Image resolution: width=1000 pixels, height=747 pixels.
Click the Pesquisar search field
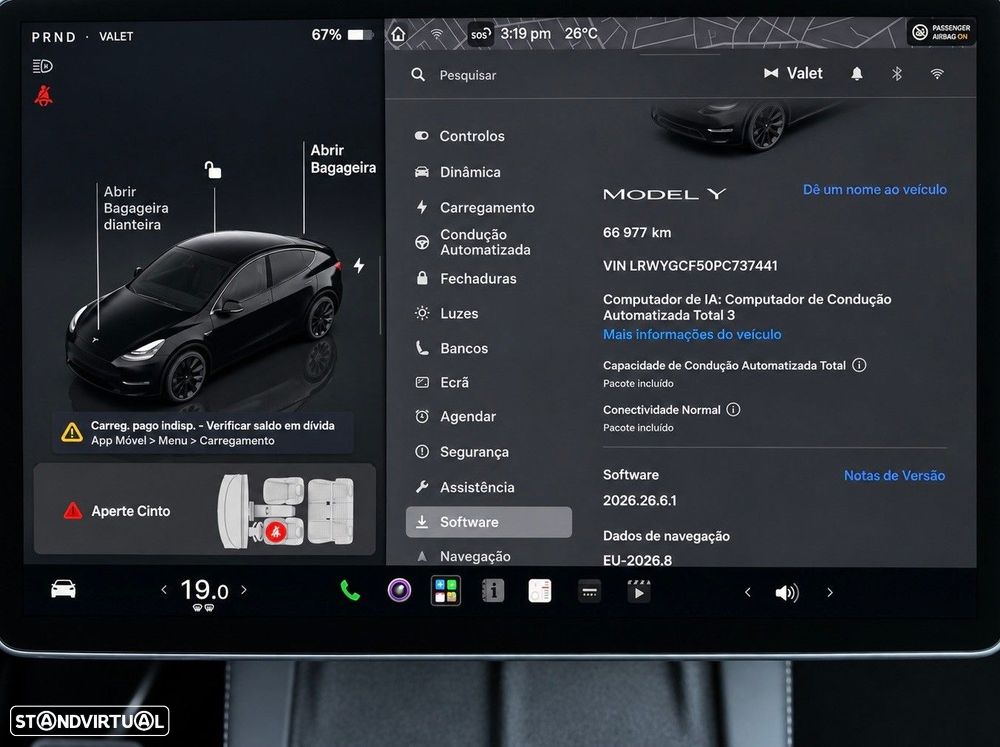point(467,75)
